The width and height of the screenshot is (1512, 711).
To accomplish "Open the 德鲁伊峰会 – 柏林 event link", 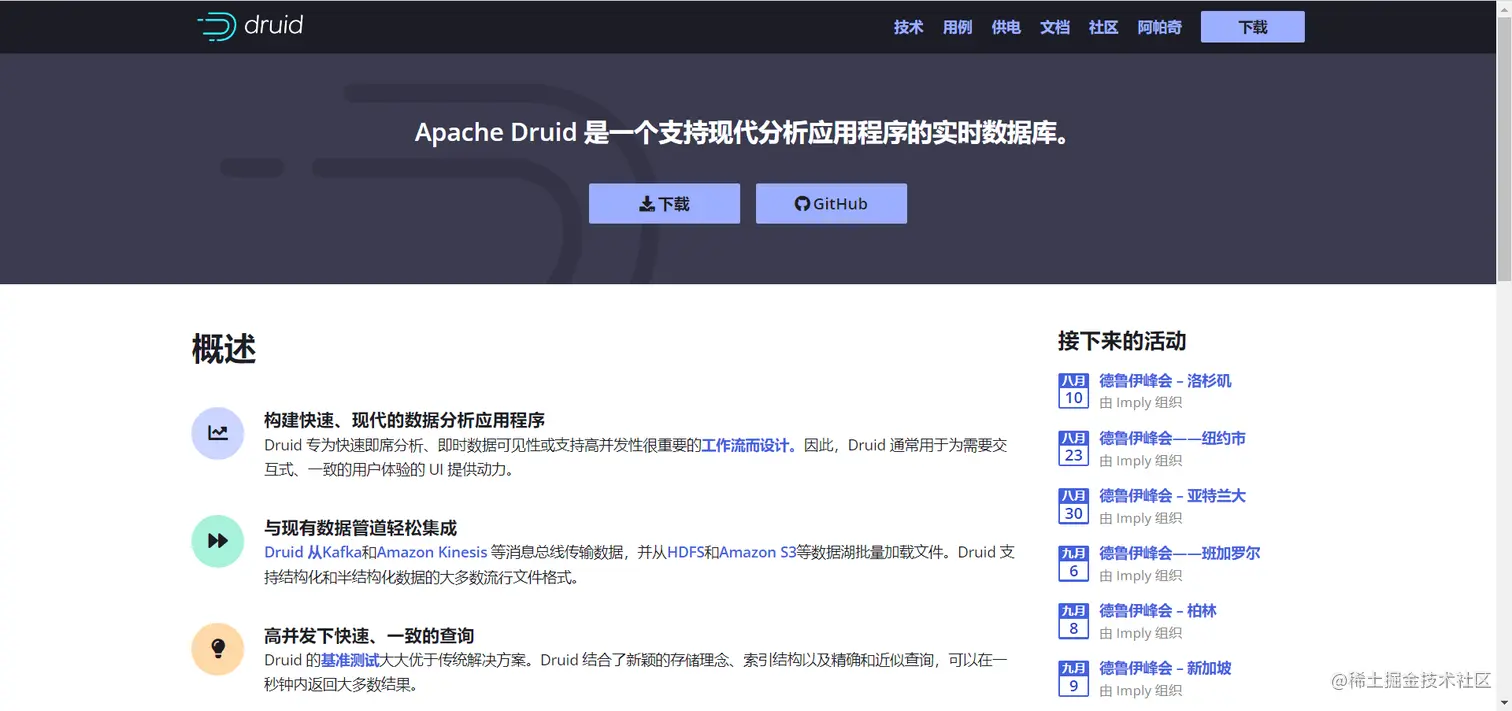I will point(1158,611).
